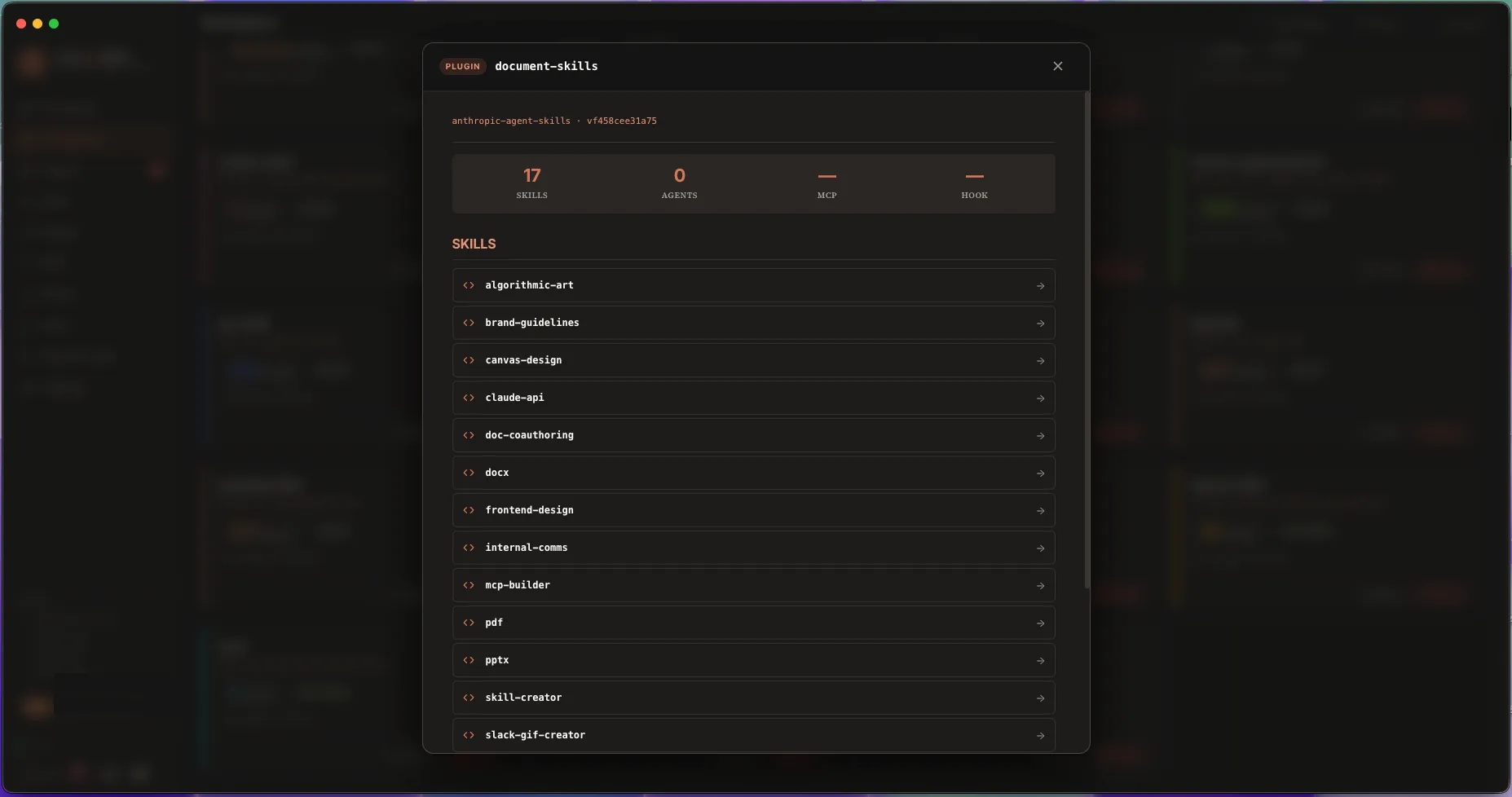Click the code icon beside claude-api

469,398
